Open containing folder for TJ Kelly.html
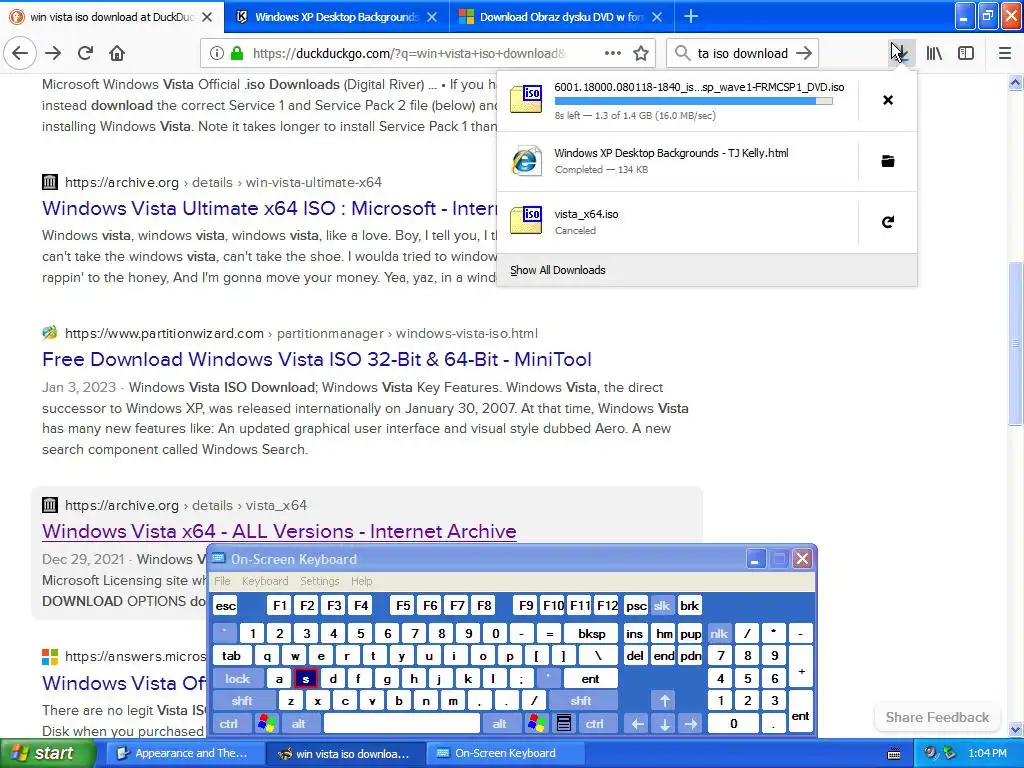 point(888,161)
